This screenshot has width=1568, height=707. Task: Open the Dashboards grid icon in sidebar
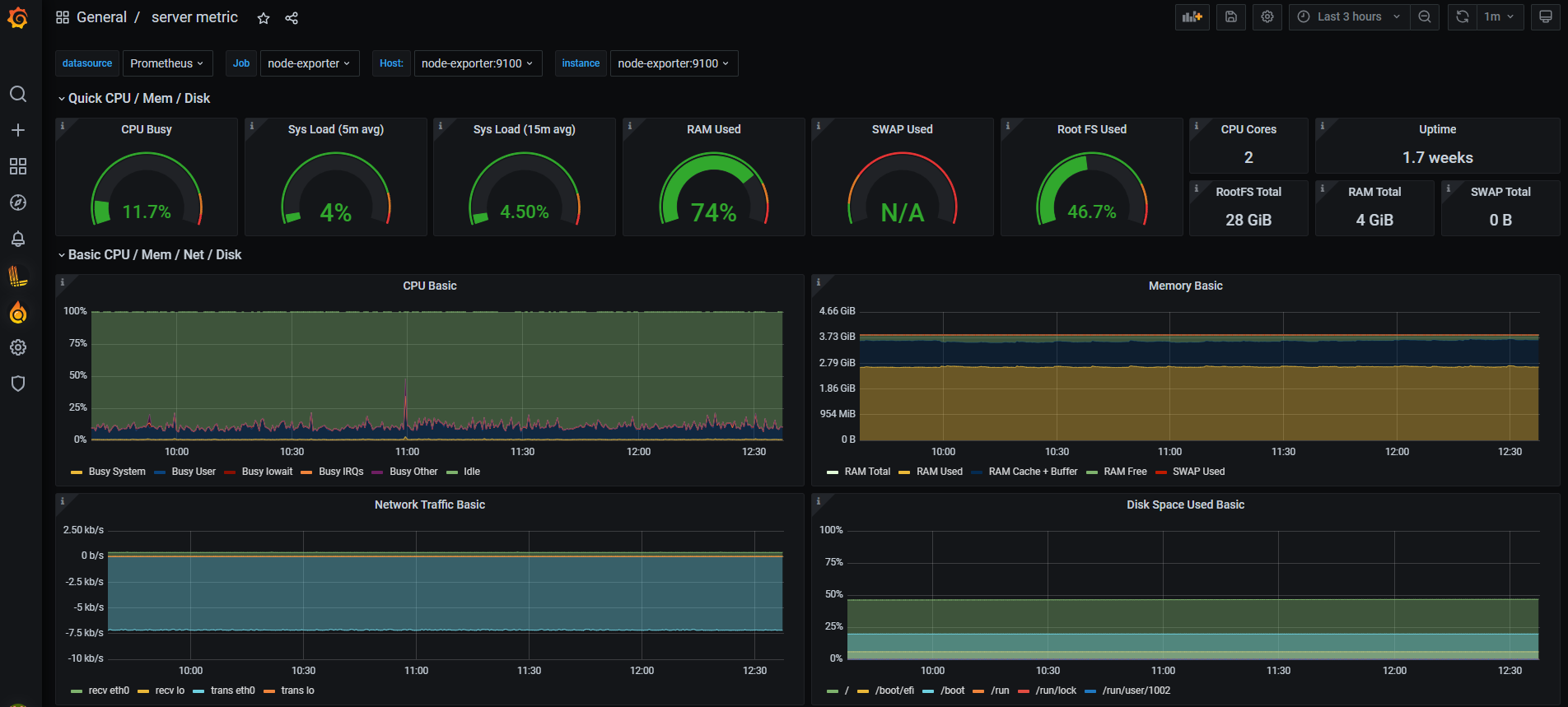(x=18, y=166)
